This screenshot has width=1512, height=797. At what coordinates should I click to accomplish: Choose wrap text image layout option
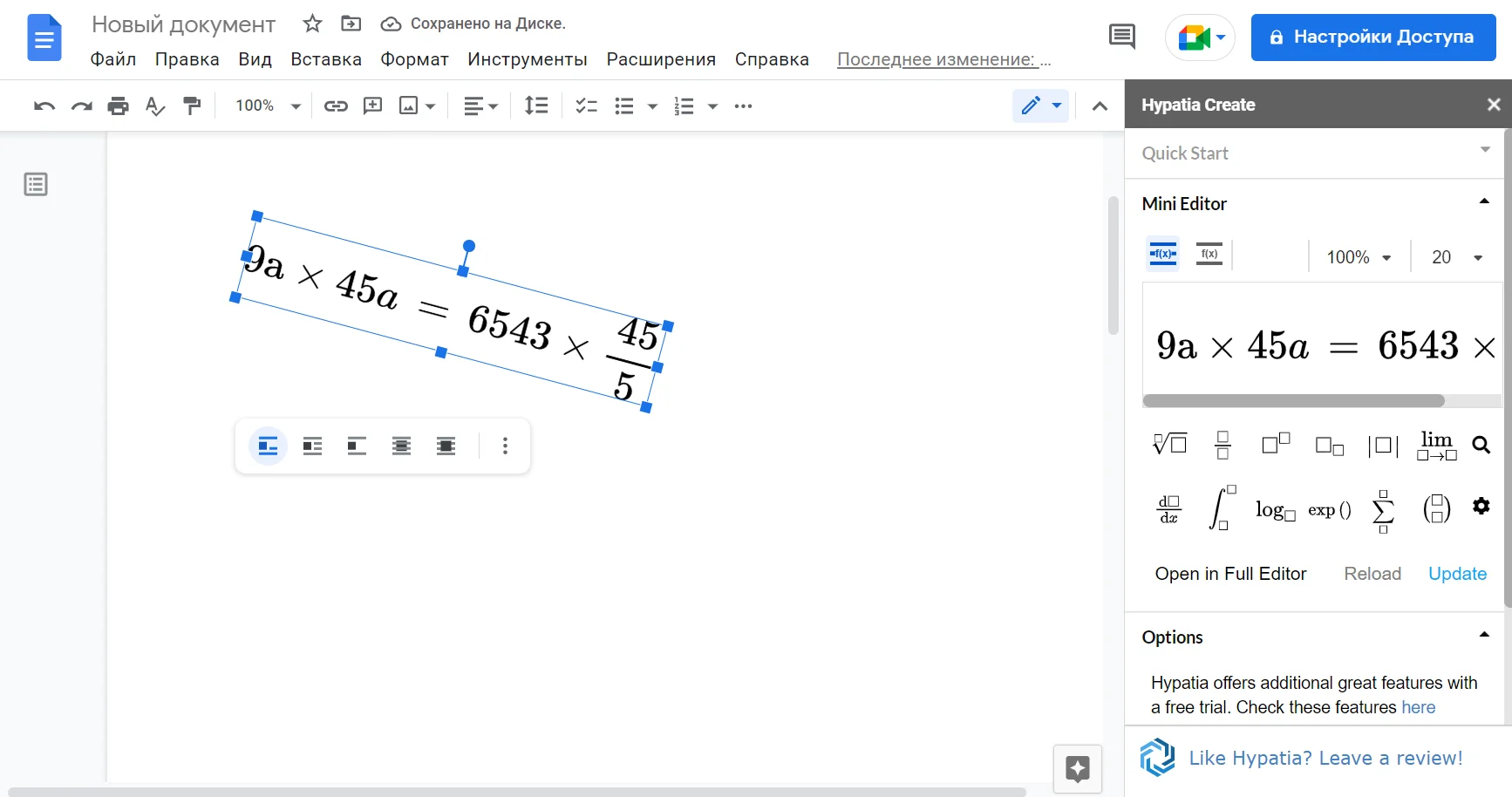point(312,446)
